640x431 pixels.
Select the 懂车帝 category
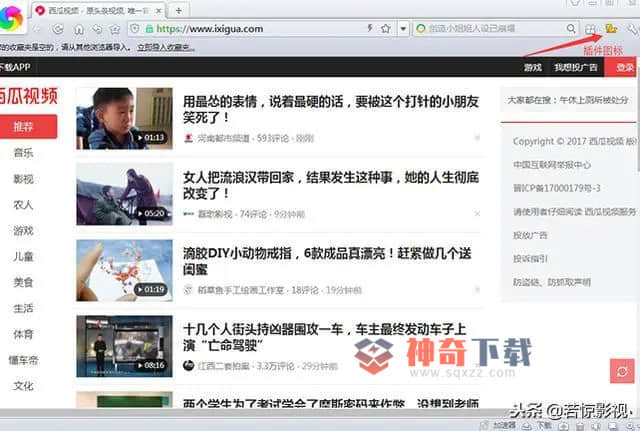tap(23, 360)
